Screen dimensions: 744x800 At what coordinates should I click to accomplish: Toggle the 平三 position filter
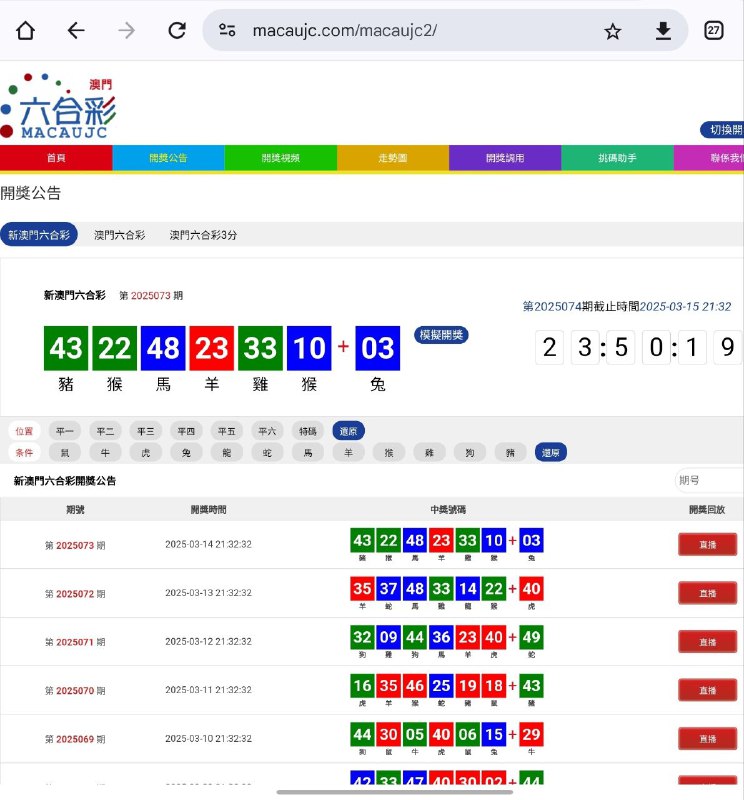(145, 431)
